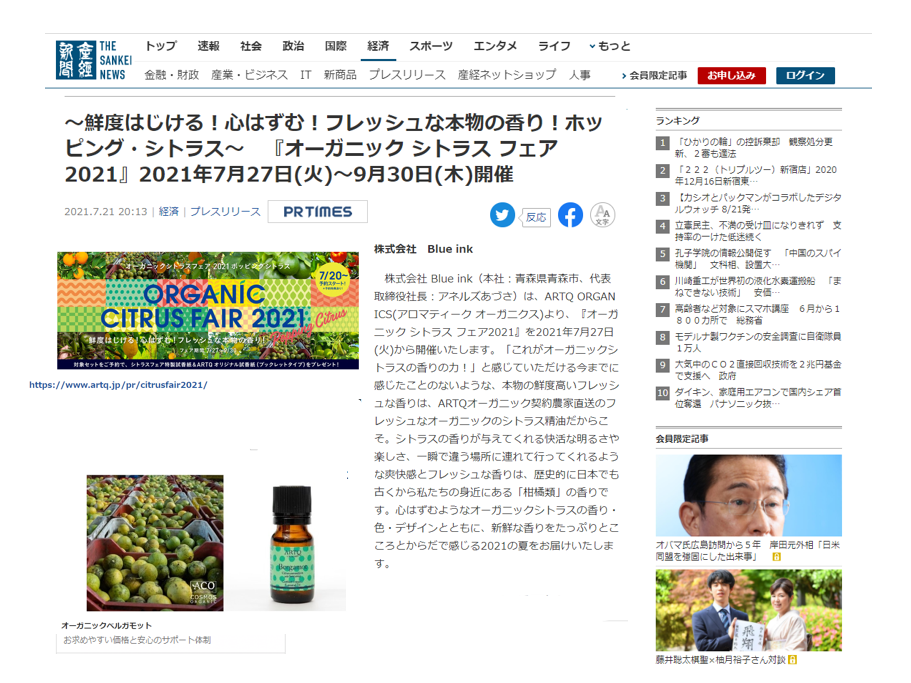Image resolution: width=911 pixels, height=683 pixels.
Task: Select the 経済 tab
Action: pyautogui.click(x=378, y=46)
